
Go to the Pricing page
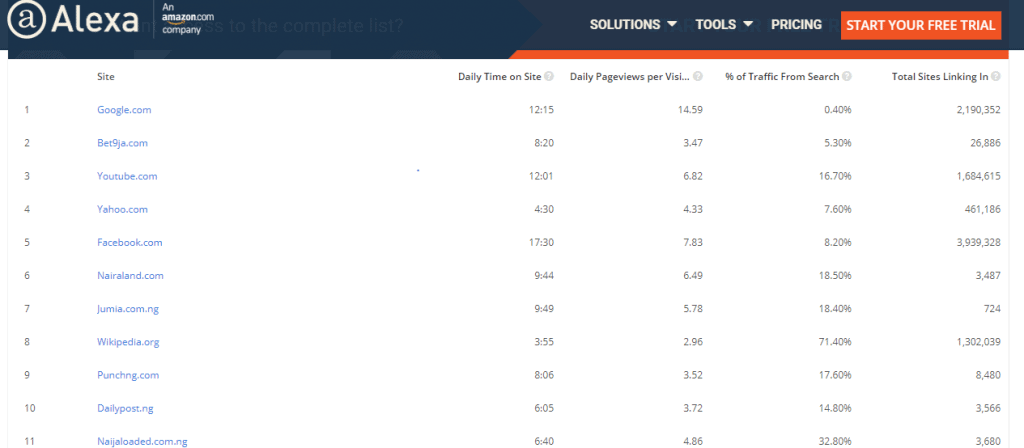point(796,25)
